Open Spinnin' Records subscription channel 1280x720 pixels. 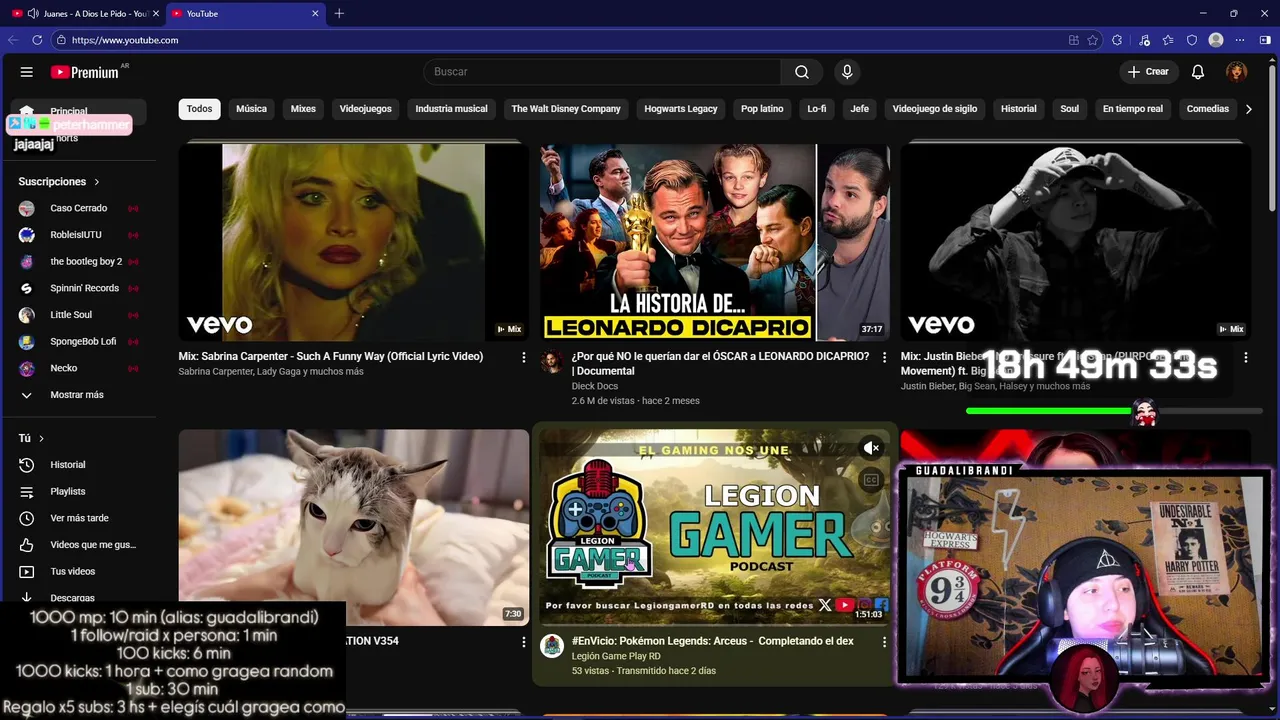(x=78, y=288)
